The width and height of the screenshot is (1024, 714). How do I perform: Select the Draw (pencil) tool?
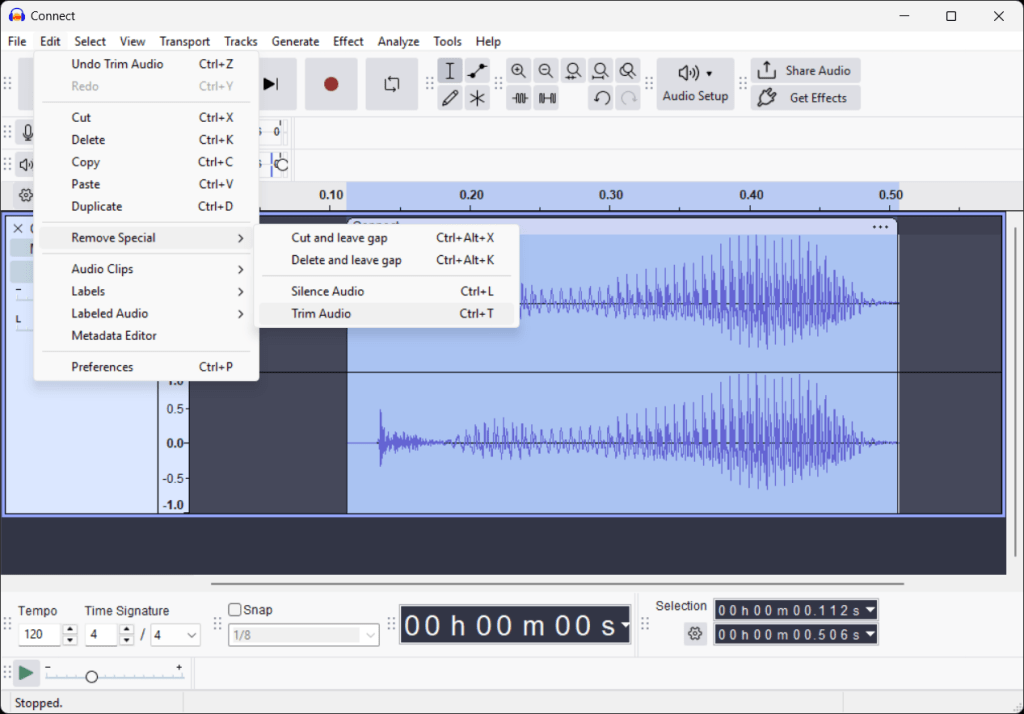pos(450,98)
